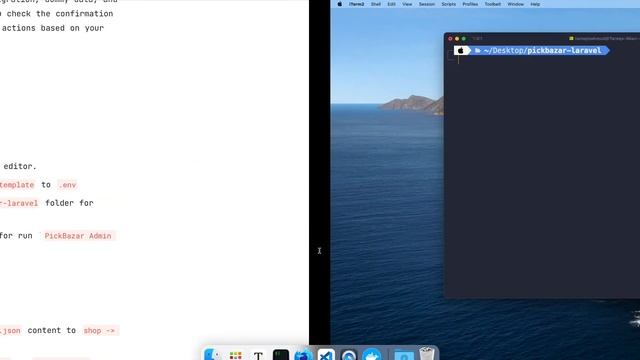Screen dimensions: 640x360
Task: Click 'check the confirmation' text in document
Action: tap(60, 13)
